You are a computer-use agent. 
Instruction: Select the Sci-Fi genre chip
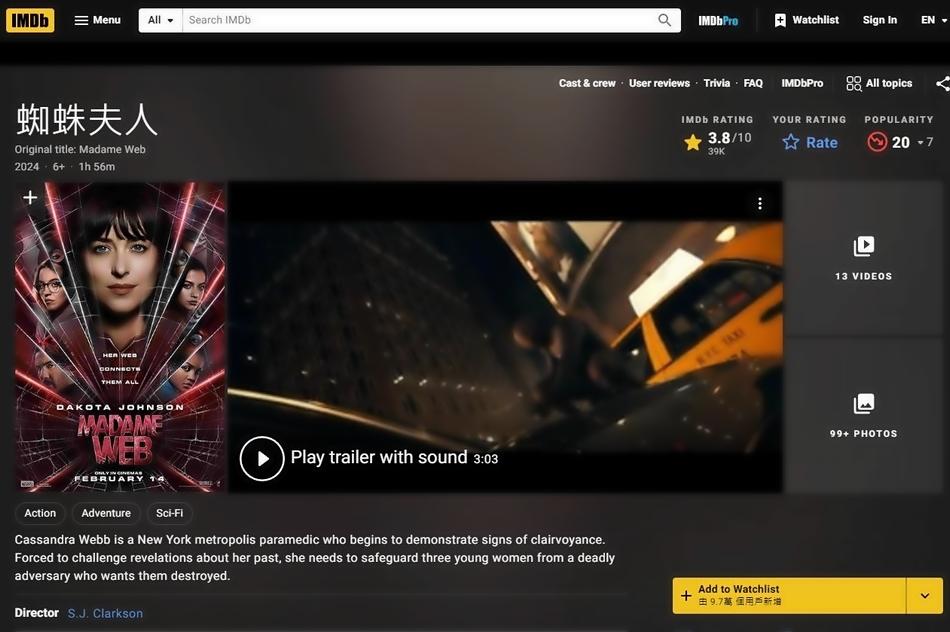[x=169, y=513]
